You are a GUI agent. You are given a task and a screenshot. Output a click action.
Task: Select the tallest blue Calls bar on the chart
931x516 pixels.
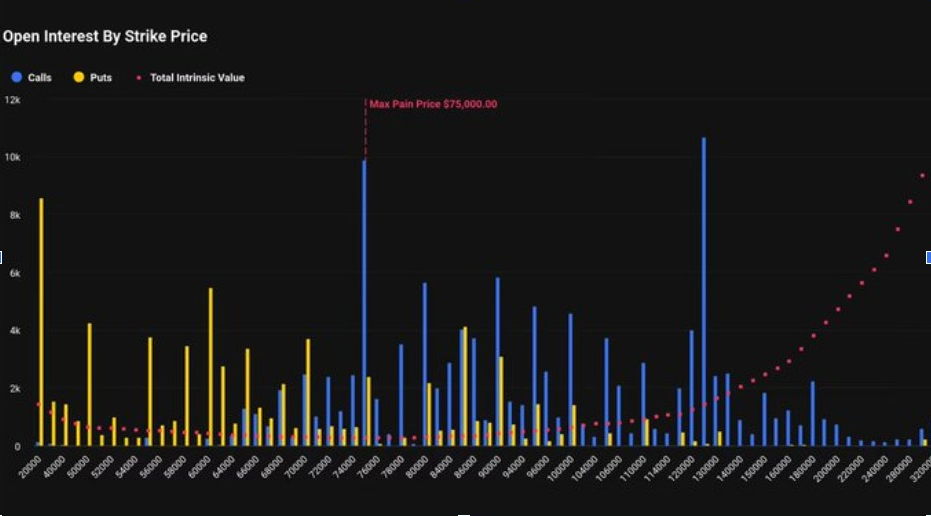704,292
